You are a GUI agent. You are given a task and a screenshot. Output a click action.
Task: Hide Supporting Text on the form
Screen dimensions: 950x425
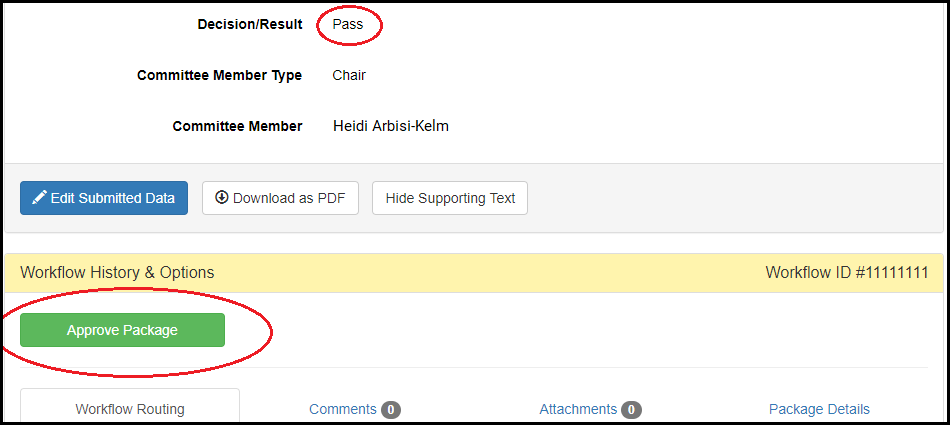pyautogui.click(x=450, y=198)
